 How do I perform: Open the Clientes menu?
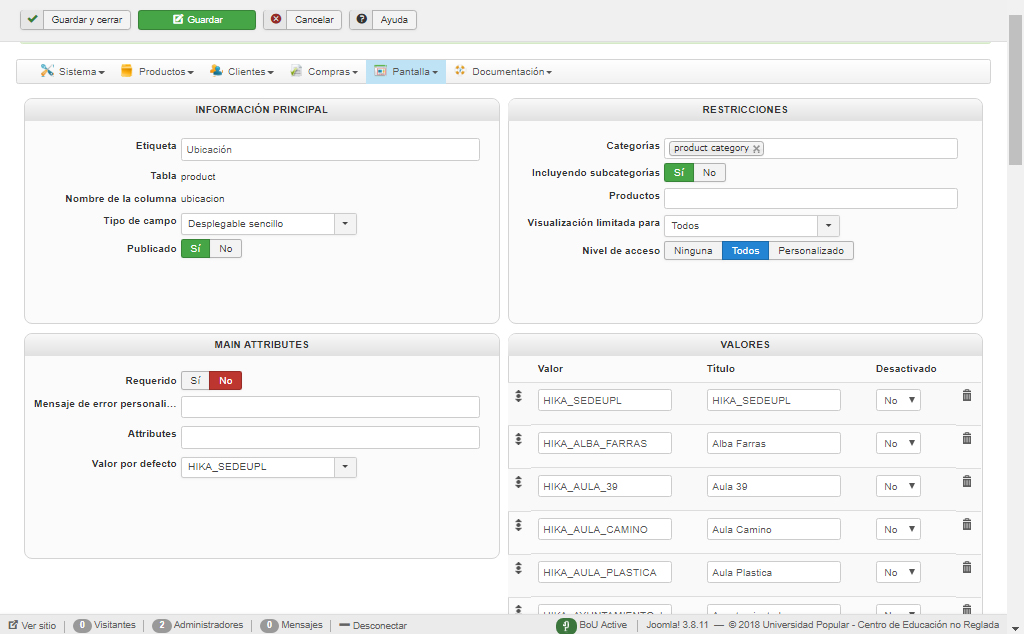tap(242, 71)
